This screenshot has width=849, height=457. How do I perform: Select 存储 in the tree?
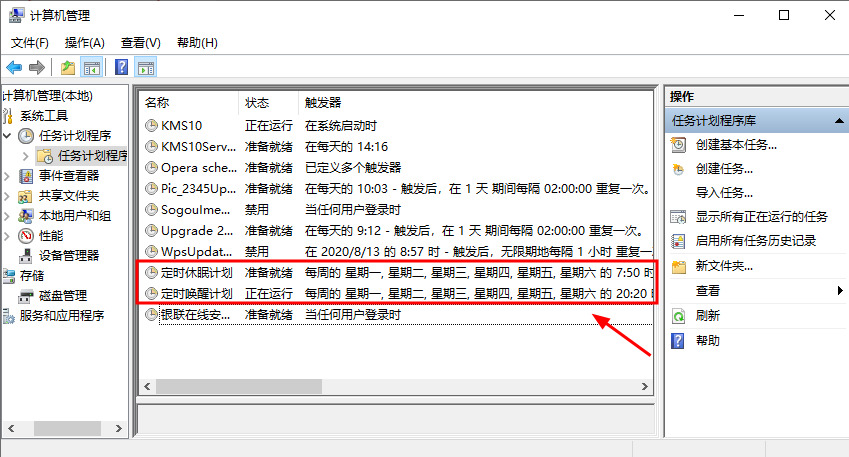click(32, 276)
